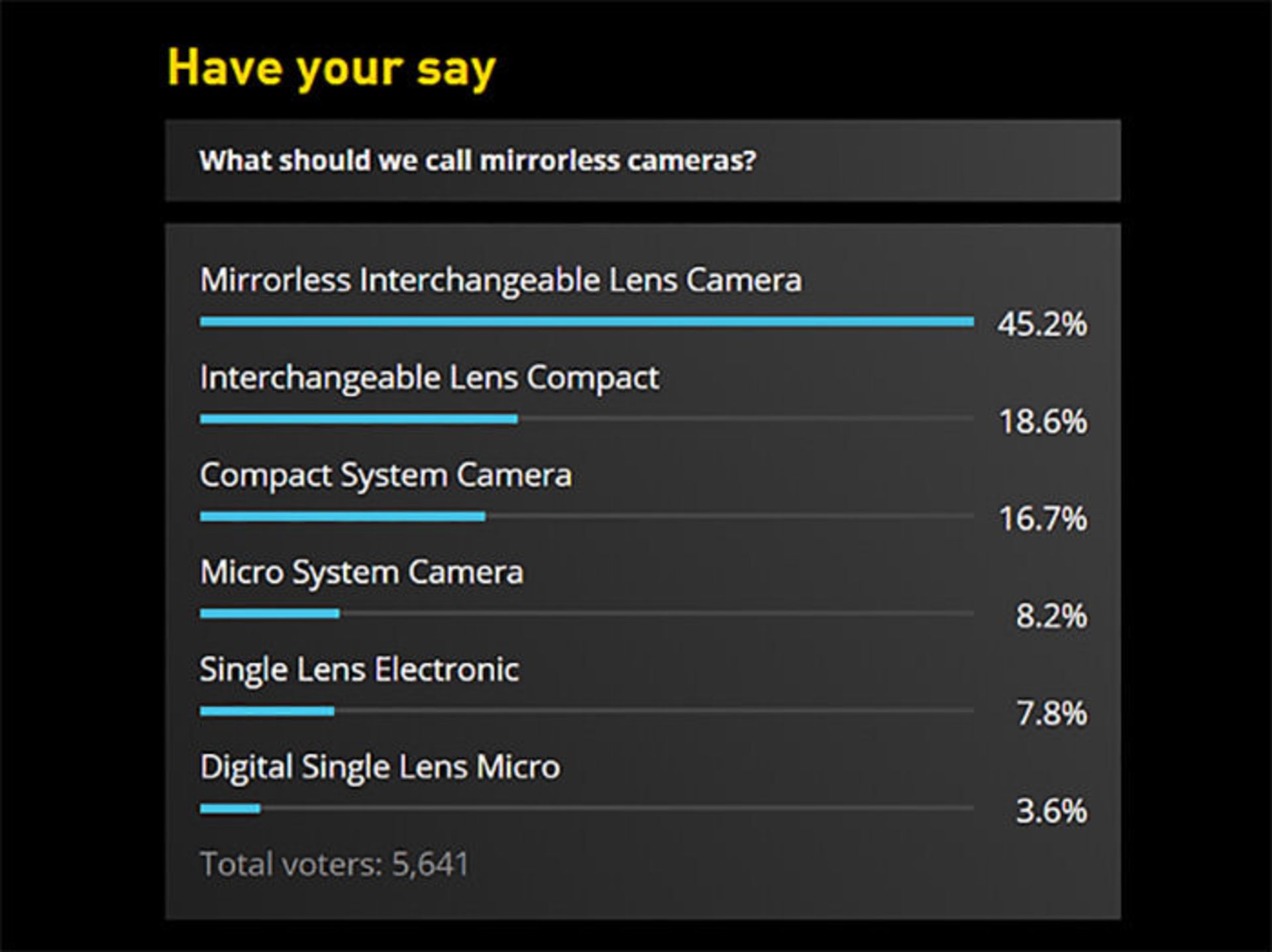The width and height of the screenshot is (1272, 952).
Task: Select the Single Lens Electronic option
Action: 359,670
